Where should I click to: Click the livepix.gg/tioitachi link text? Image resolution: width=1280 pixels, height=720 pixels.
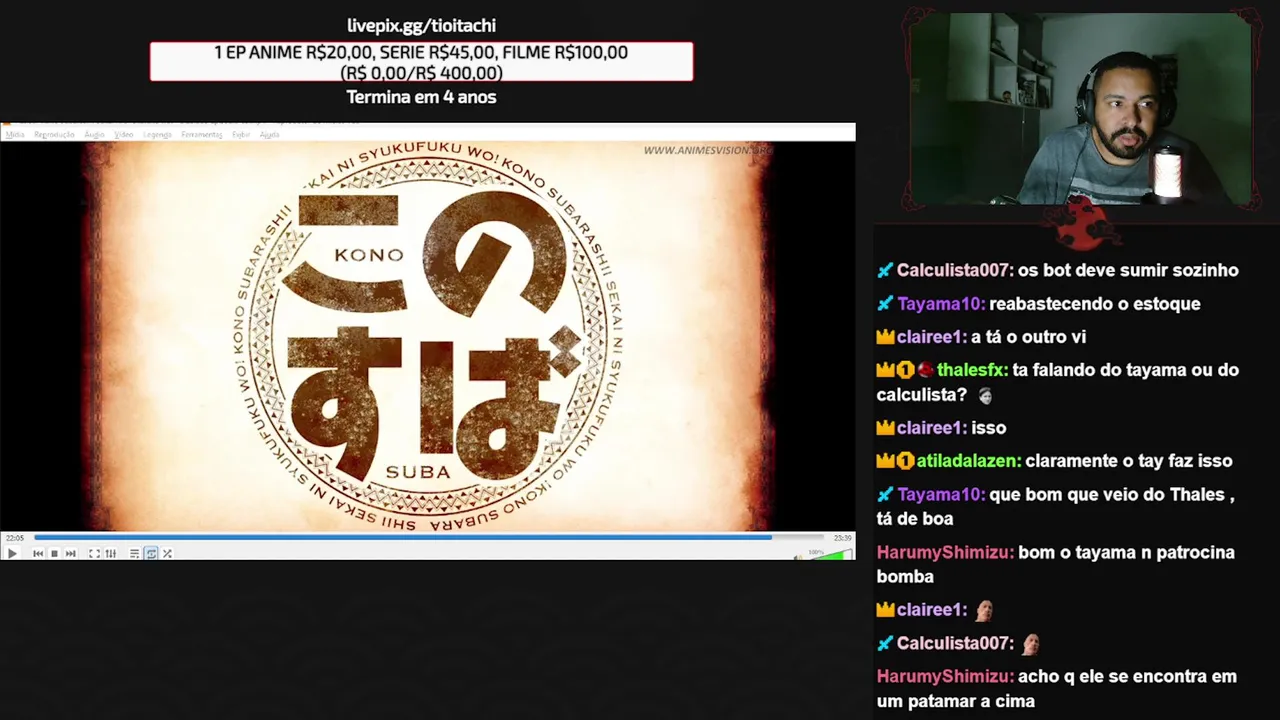[x=421, y=26]
